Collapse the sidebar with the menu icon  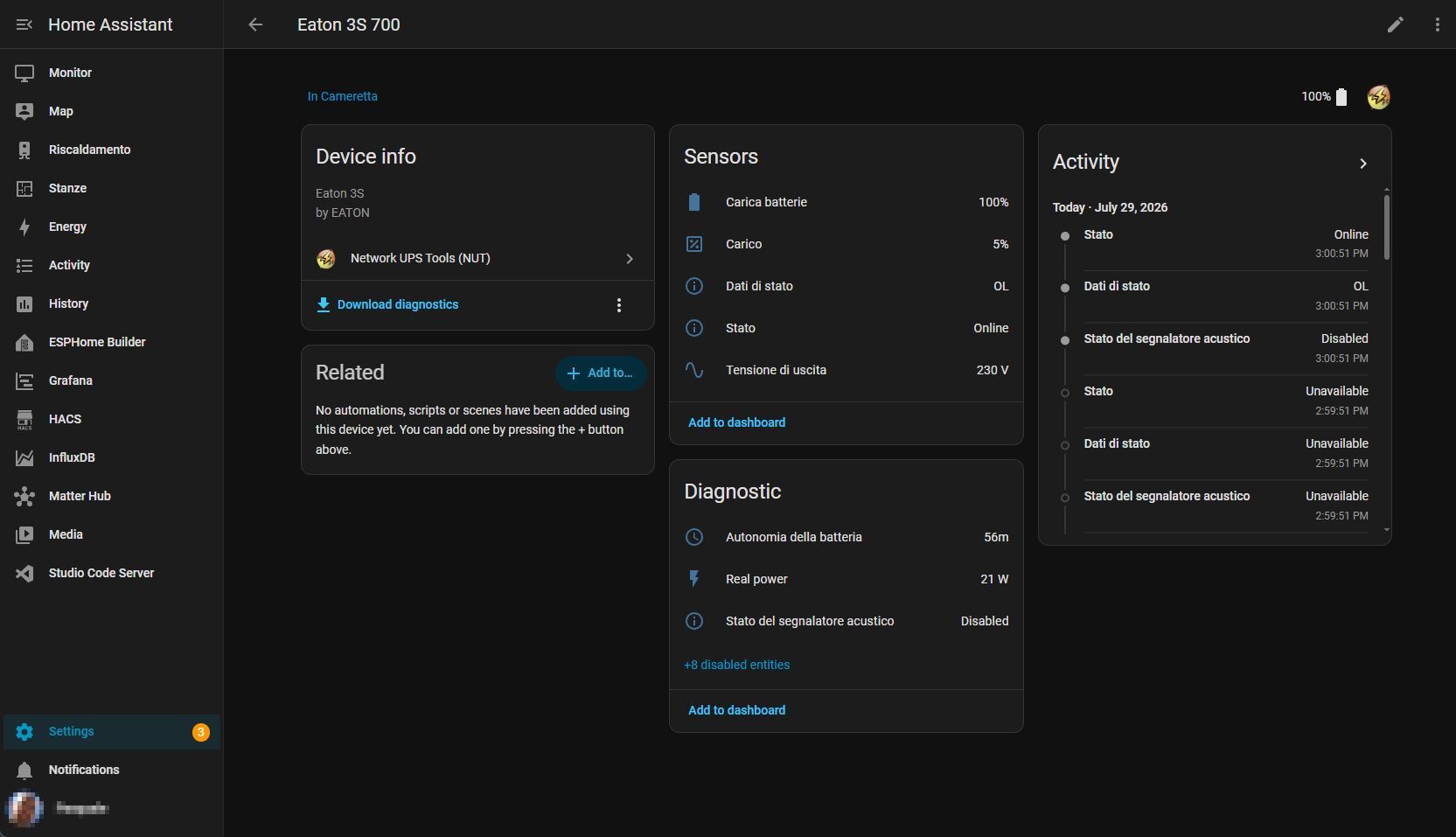point(24,24)
